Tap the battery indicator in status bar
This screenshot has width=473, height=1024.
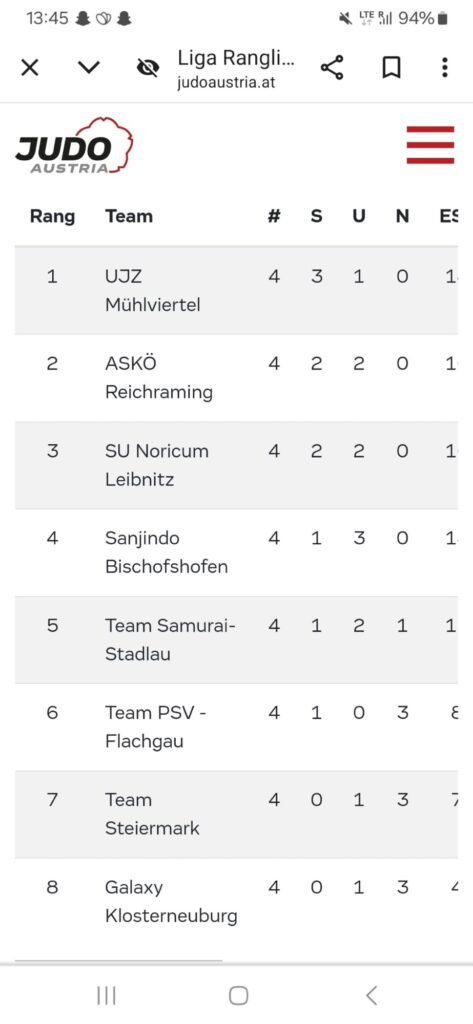(443, 18)
